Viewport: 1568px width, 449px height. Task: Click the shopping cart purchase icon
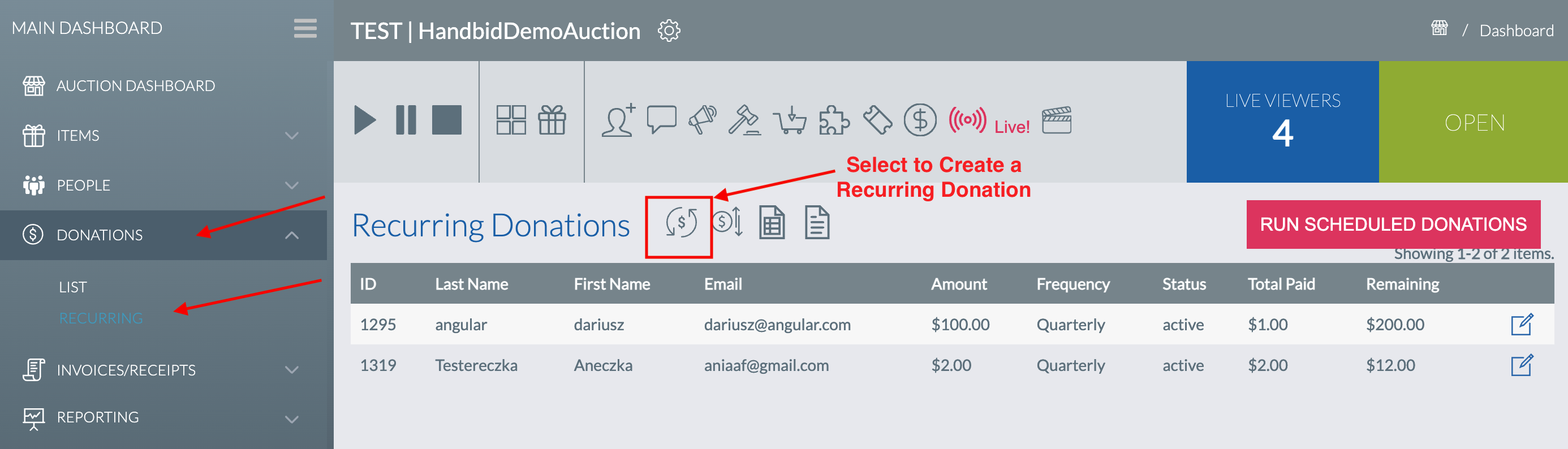click(x=790, y=120)
